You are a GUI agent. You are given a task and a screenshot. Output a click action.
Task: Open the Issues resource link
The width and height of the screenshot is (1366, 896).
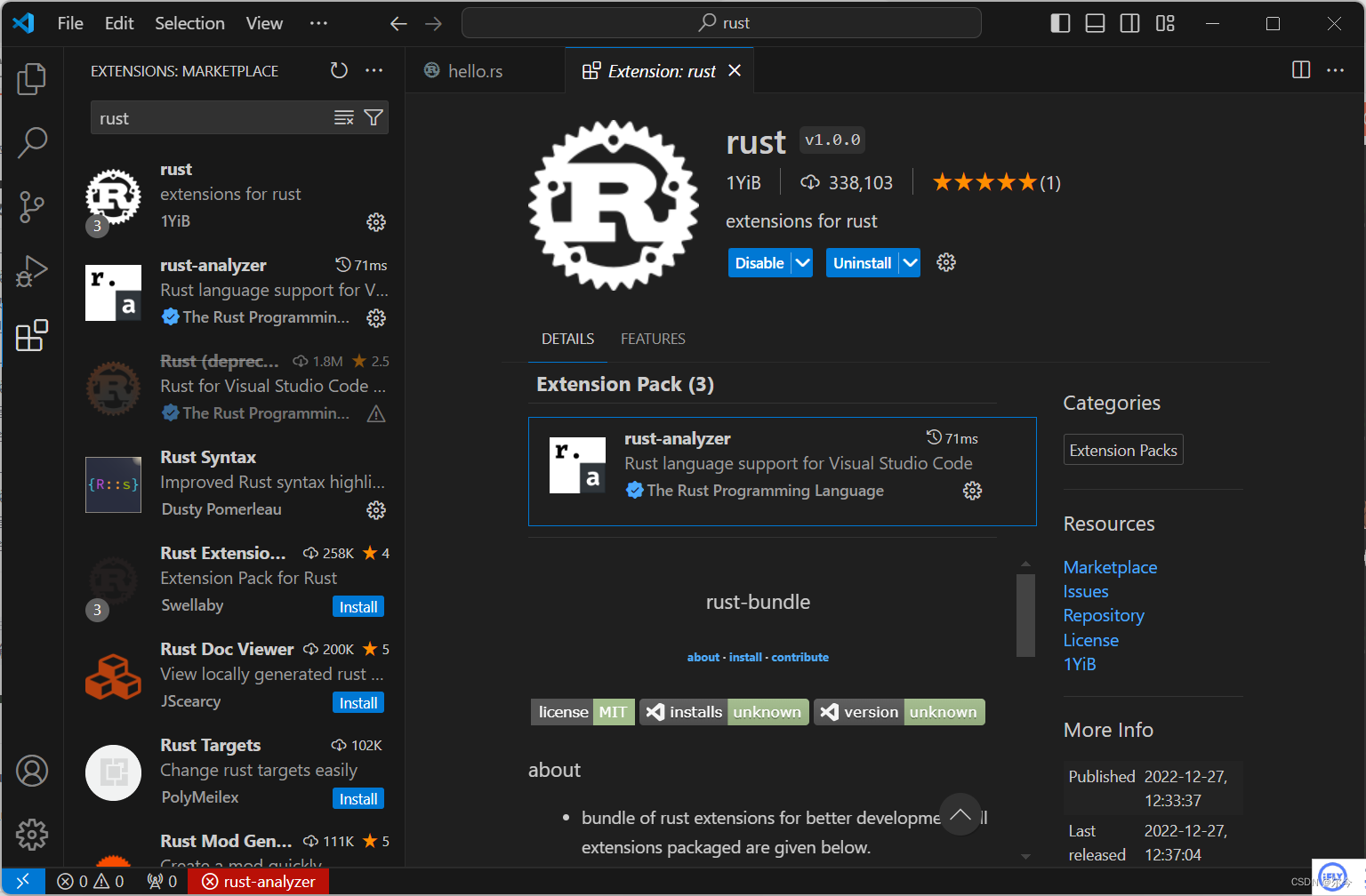click(x=1086, y=591)
